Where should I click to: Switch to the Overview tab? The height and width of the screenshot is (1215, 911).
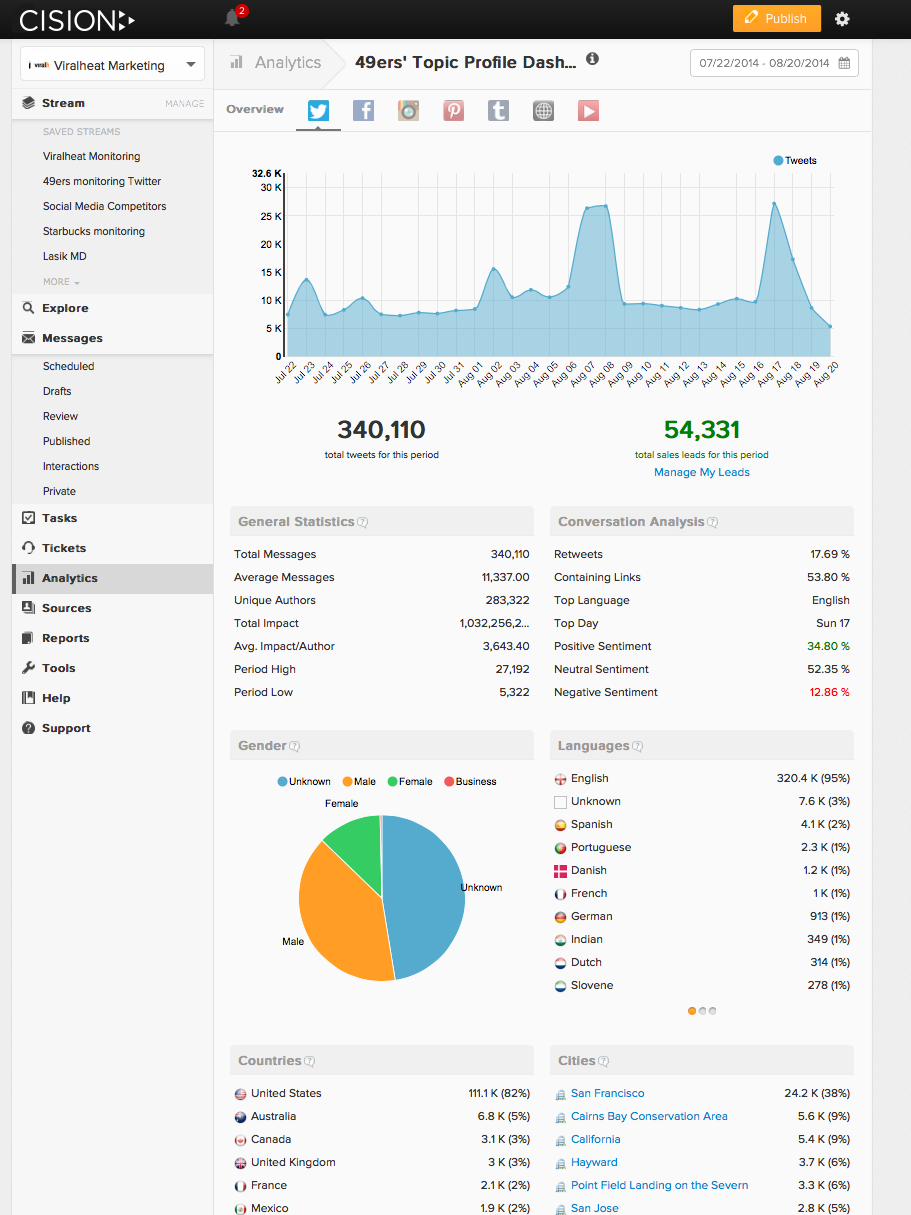255,110
